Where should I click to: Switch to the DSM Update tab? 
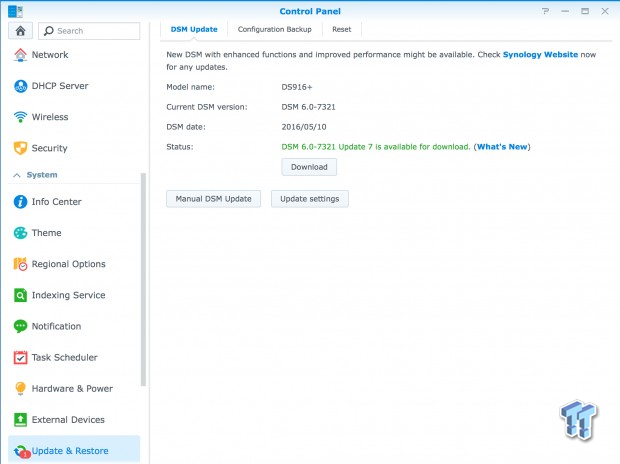tap(194, 29)
